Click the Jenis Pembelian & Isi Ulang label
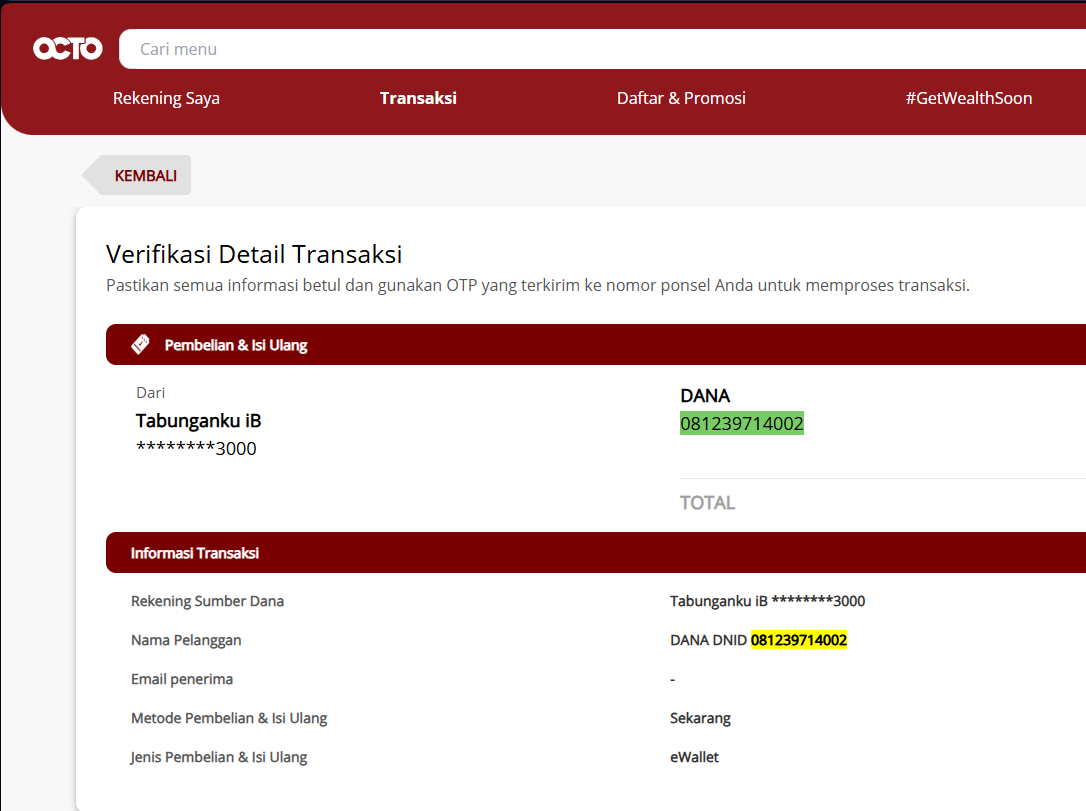Viewport: 1086px width, 811px height. click(x=218, y=757)
